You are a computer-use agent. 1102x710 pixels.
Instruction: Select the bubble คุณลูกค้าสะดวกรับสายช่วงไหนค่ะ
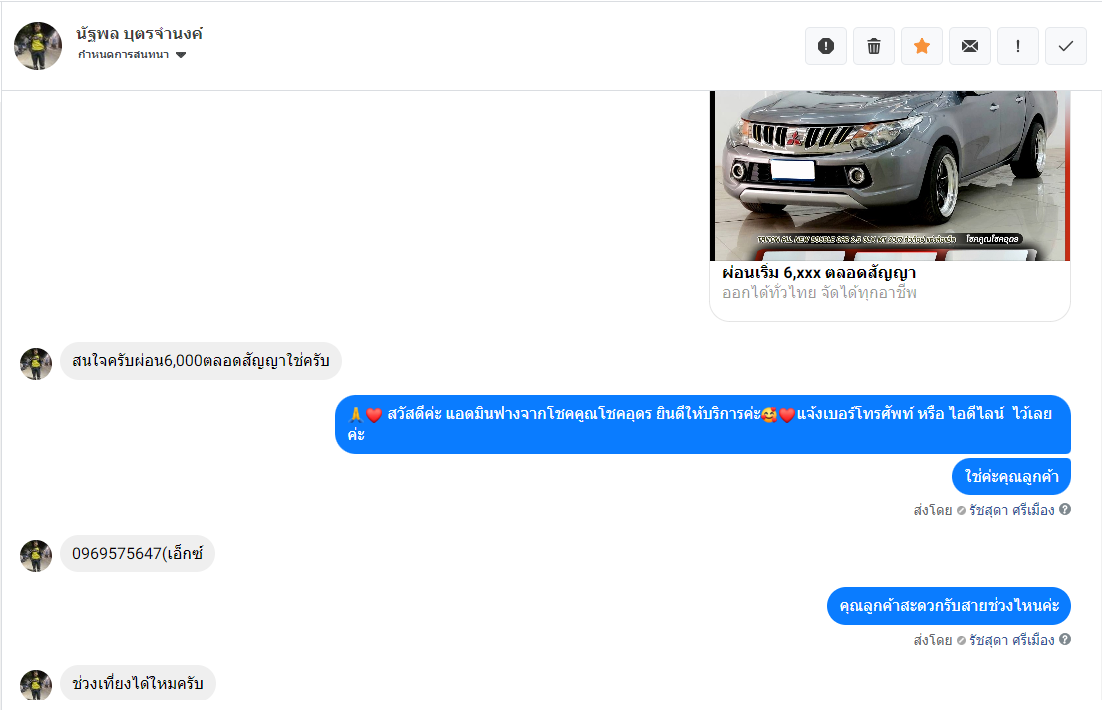(x=949, y=606)
